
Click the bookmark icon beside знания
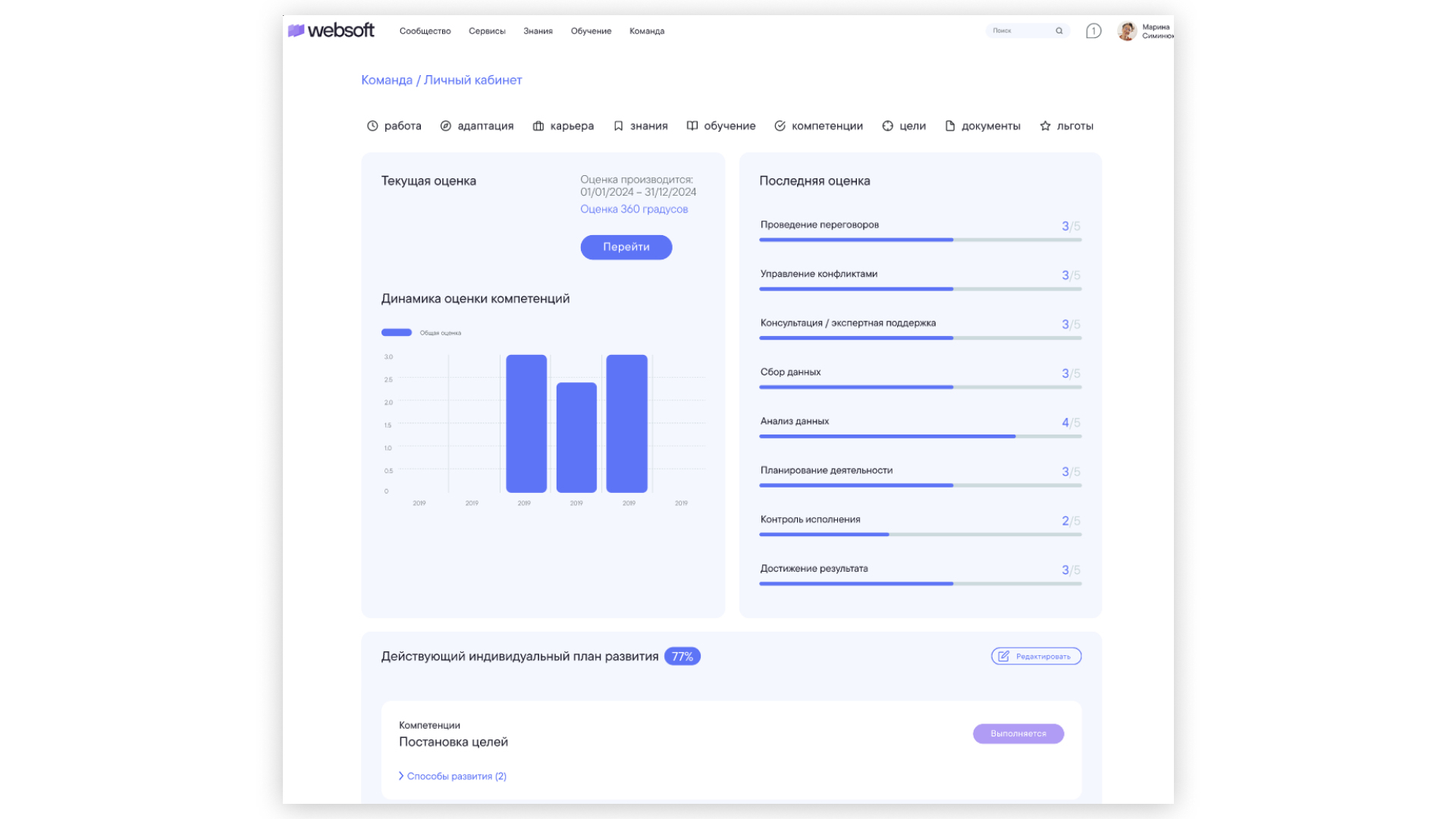click(619, 126)
